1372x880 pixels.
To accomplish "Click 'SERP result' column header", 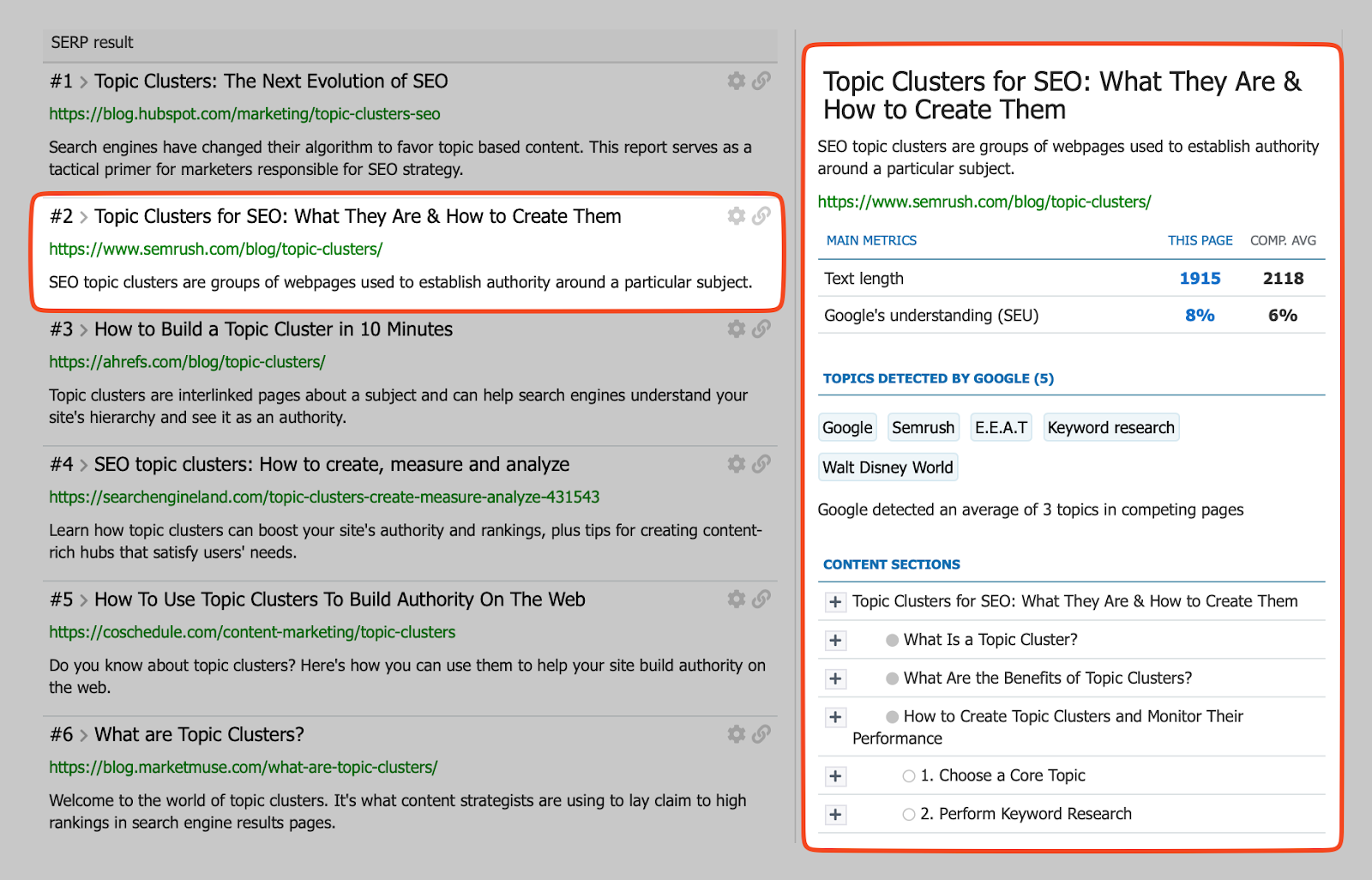I will tap(92, 42).
